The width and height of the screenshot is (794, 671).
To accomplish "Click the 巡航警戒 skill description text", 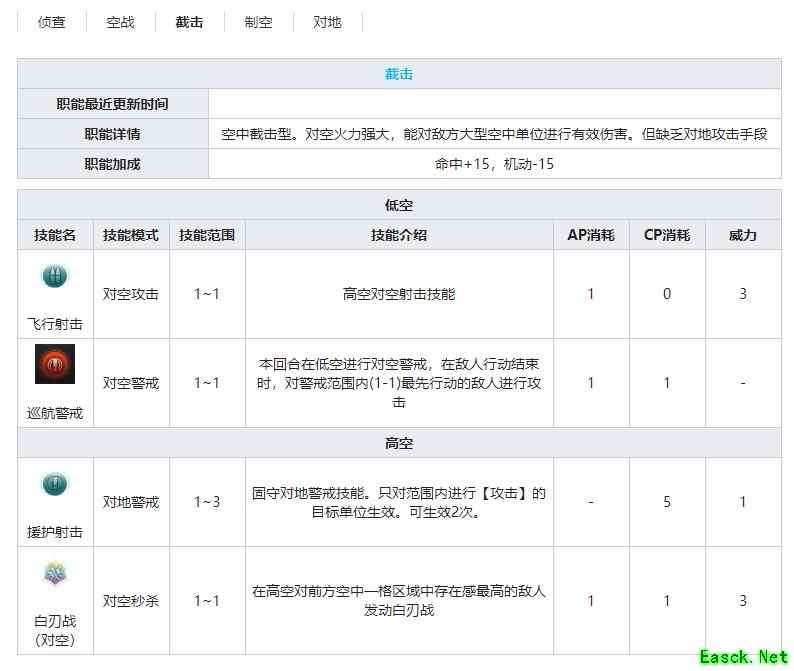I will click(399, 383).
